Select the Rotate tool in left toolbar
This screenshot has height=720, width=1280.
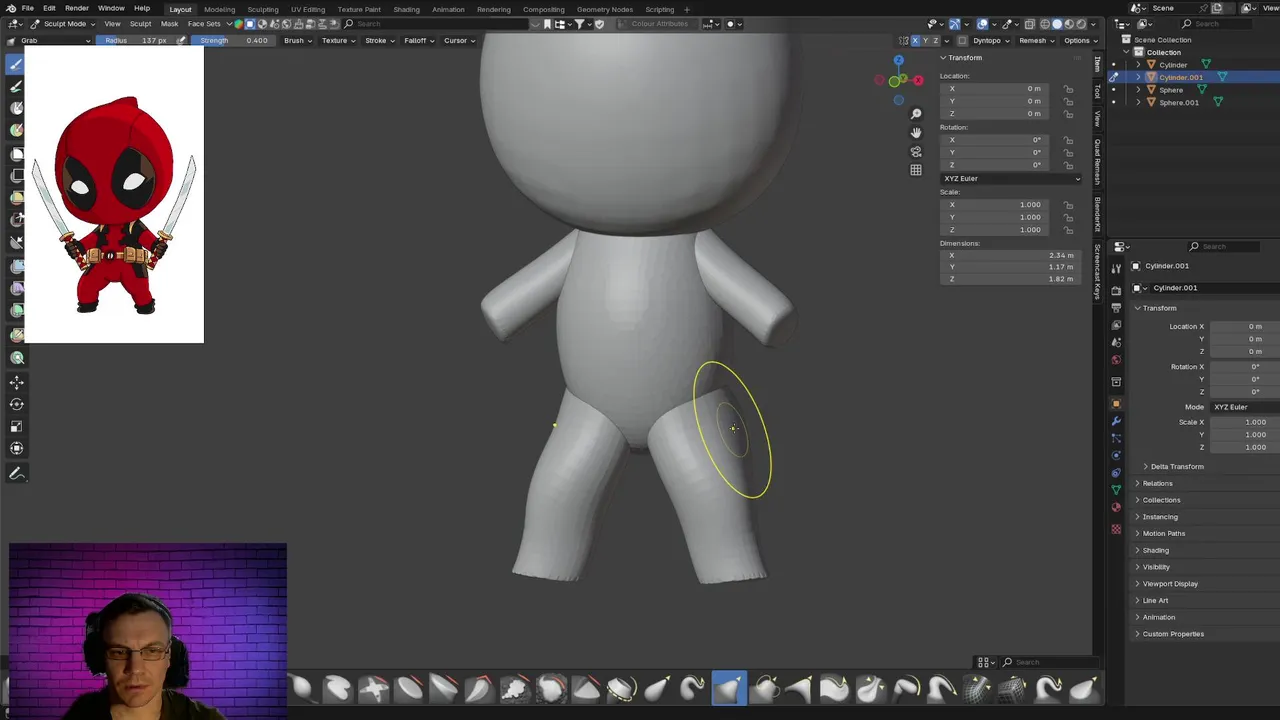(16, 404)
